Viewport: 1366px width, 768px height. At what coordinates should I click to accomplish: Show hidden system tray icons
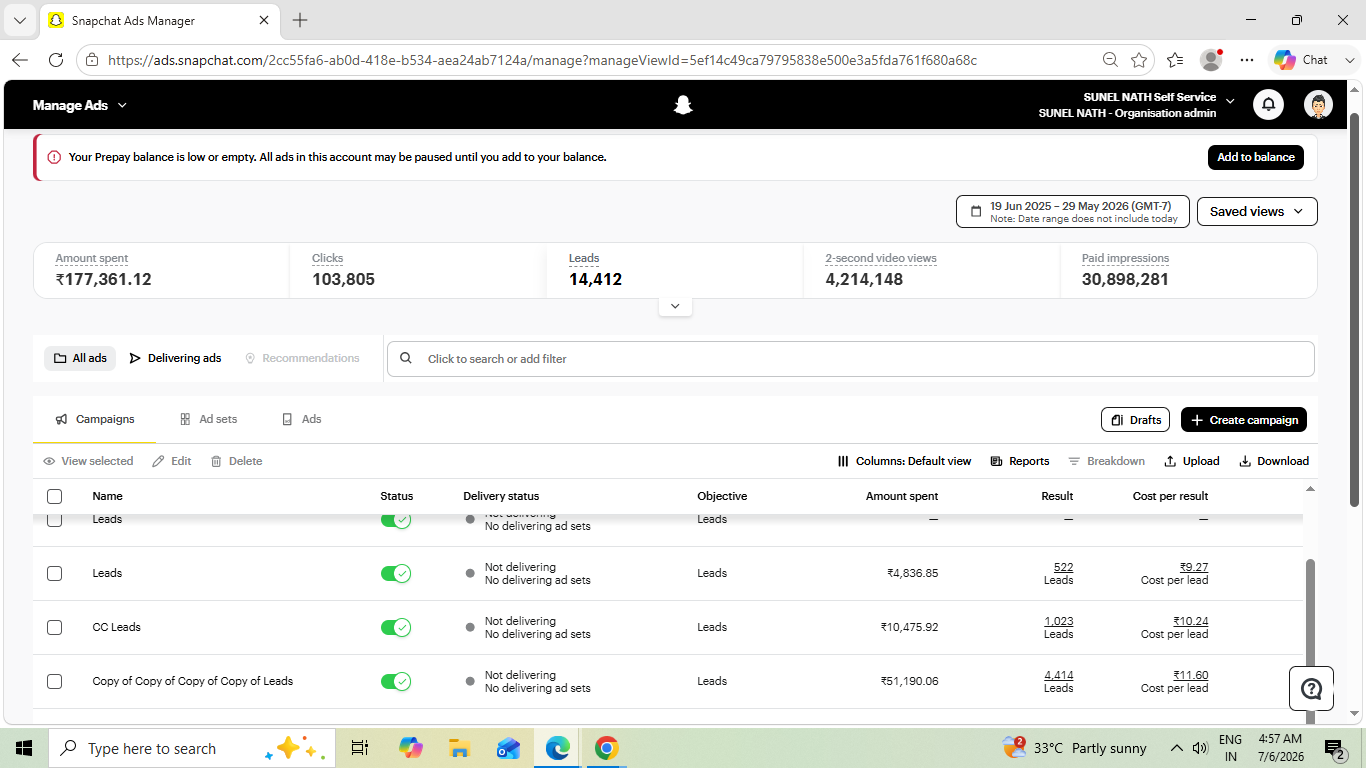coord(1178,748)
